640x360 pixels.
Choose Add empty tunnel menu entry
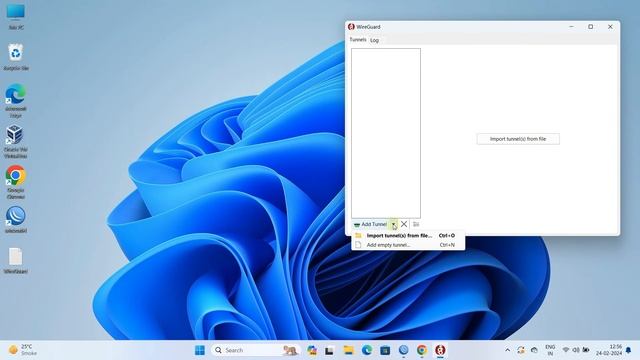point(408,245)
